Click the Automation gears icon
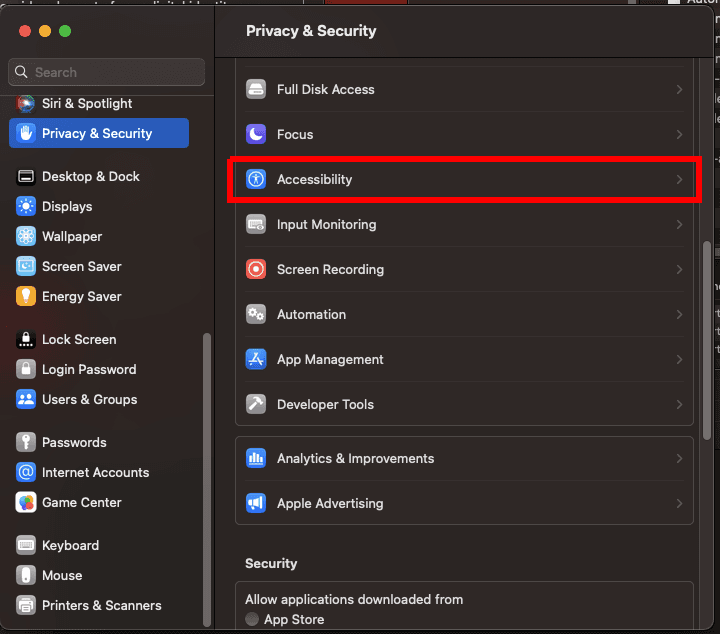This screenshot has height=634, width=720. [x=256, y=314]
